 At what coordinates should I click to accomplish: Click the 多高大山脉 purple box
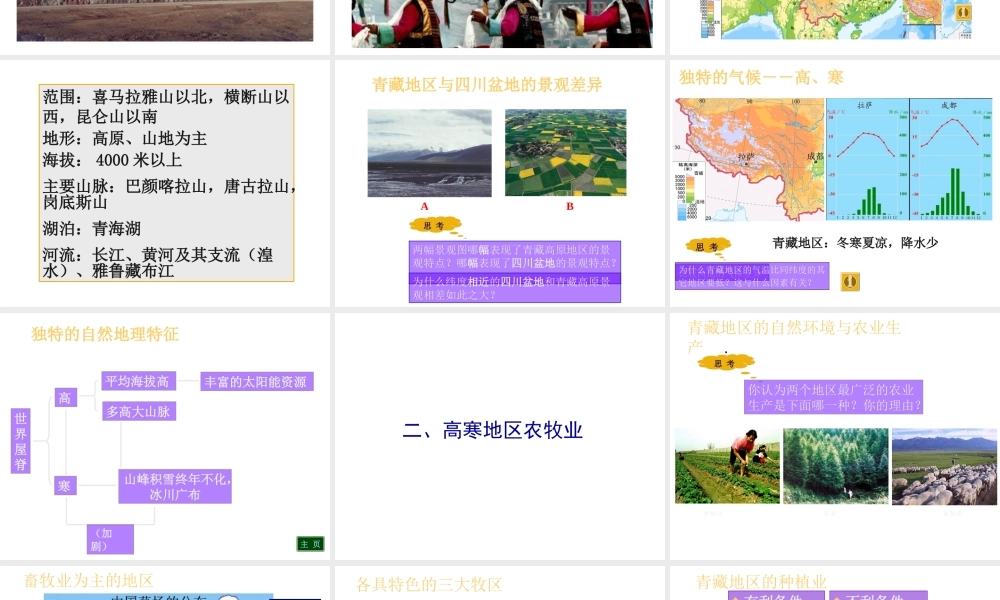(x=139, y=411)
